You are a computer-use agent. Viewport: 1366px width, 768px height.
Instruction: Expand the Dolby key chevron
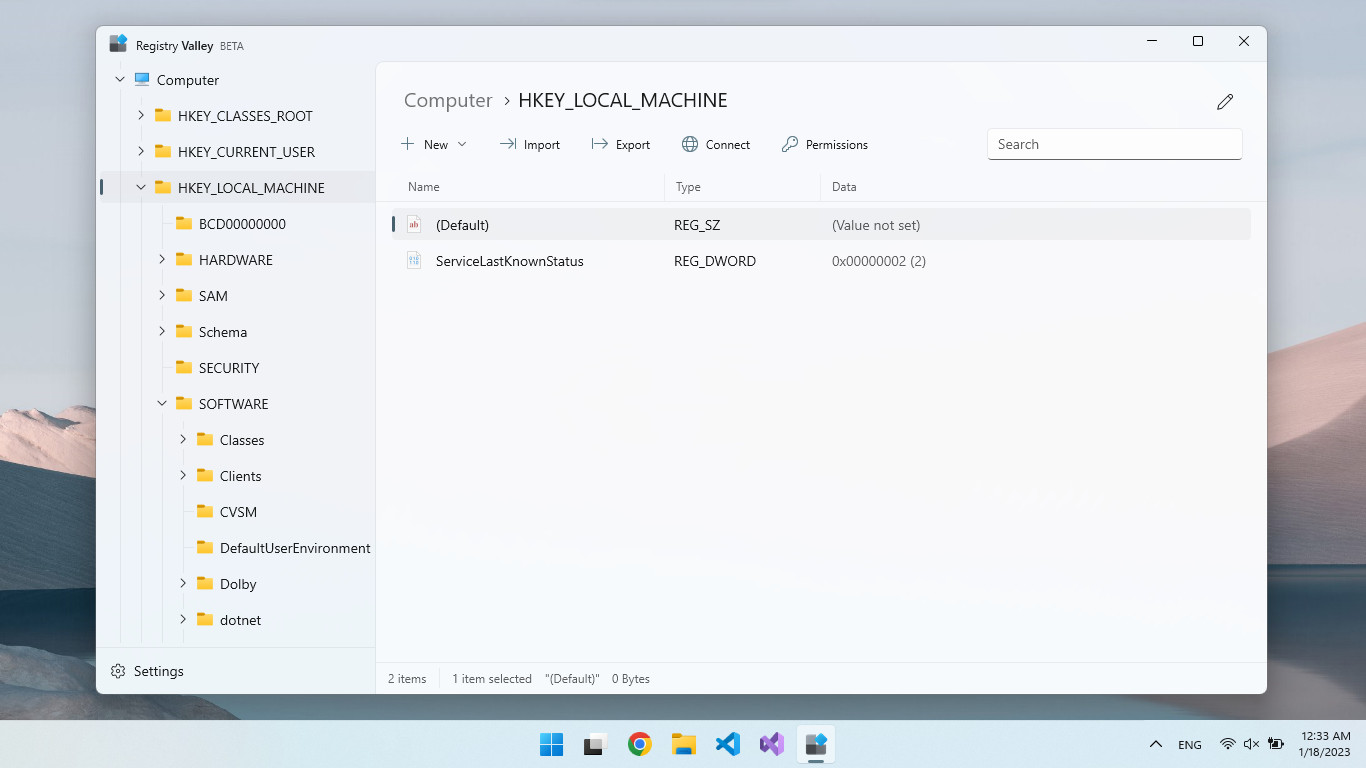[x=183, y=584]
